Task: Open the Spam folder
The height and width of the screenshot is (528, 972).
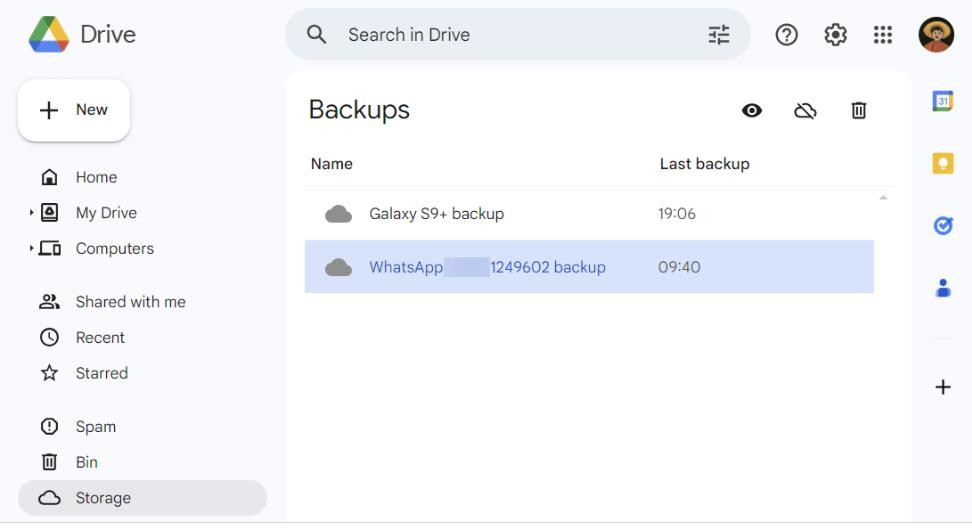Action: click(95, 427)
